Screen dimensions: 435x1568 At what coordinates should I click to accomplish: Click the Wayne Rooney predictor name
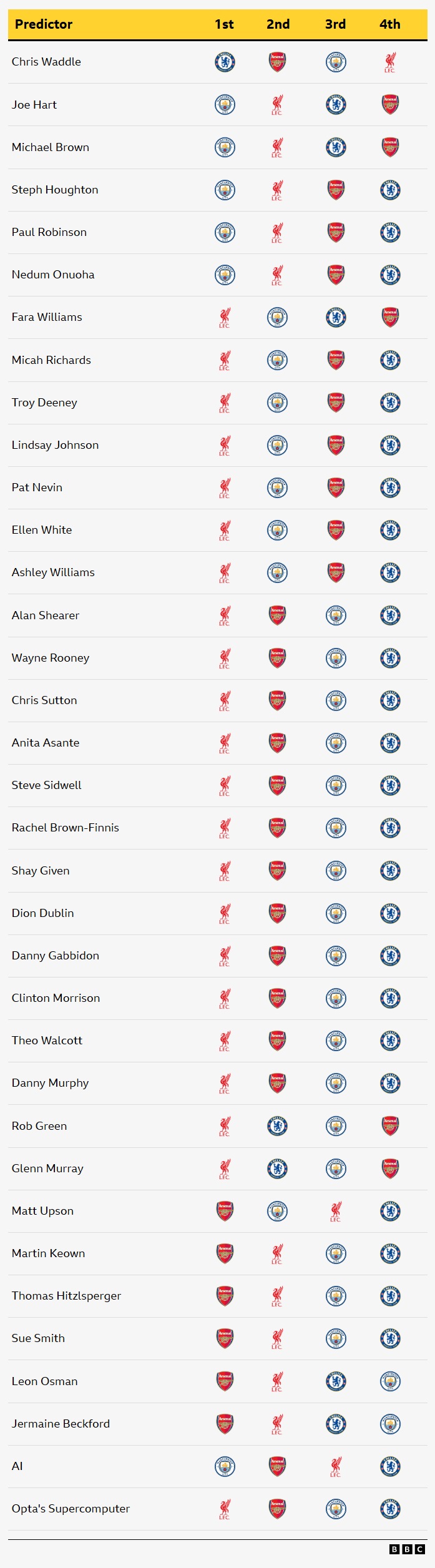tap(51, 658)
